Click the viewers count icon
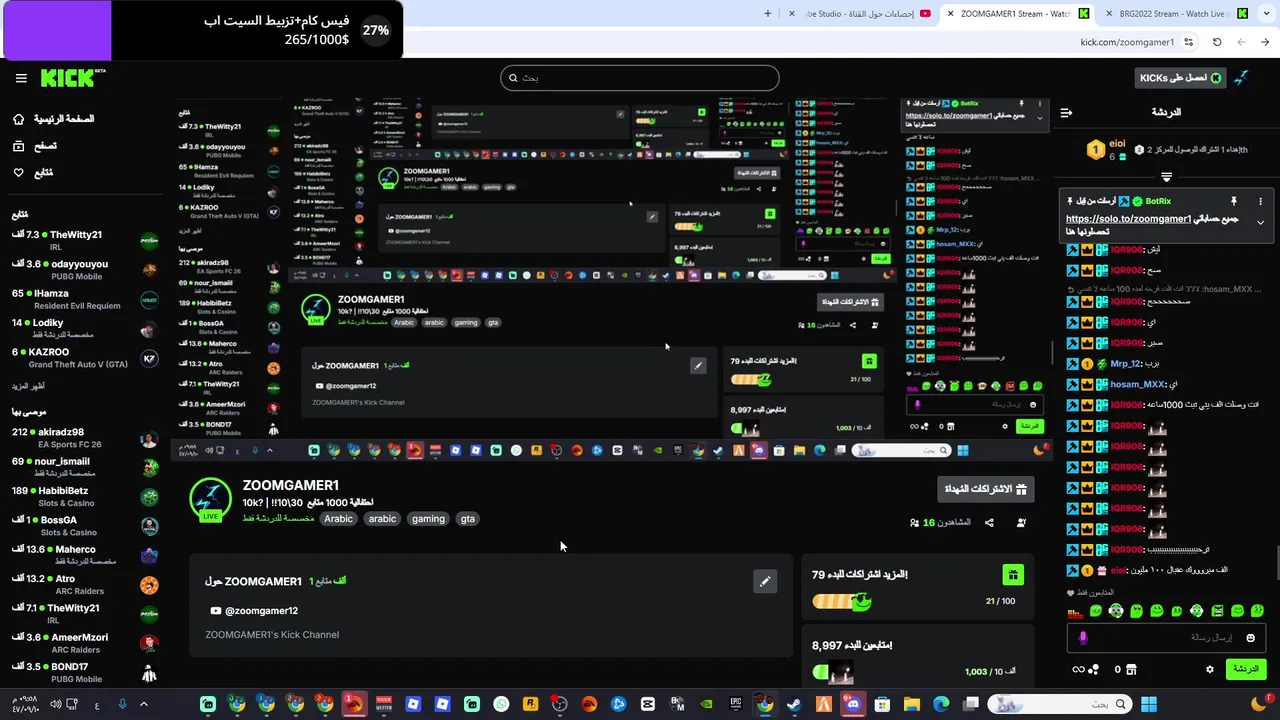The height and width of the screenshot is (720, 1280). tap(915, 523)
